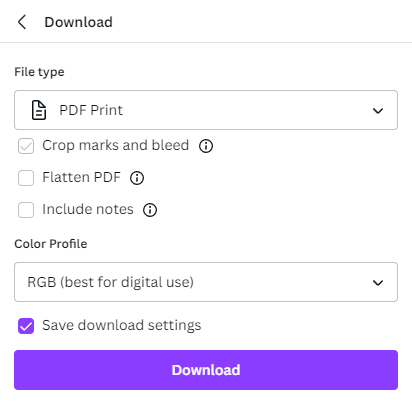
Task: Select the Include notes label text
Action: [88, 209]
